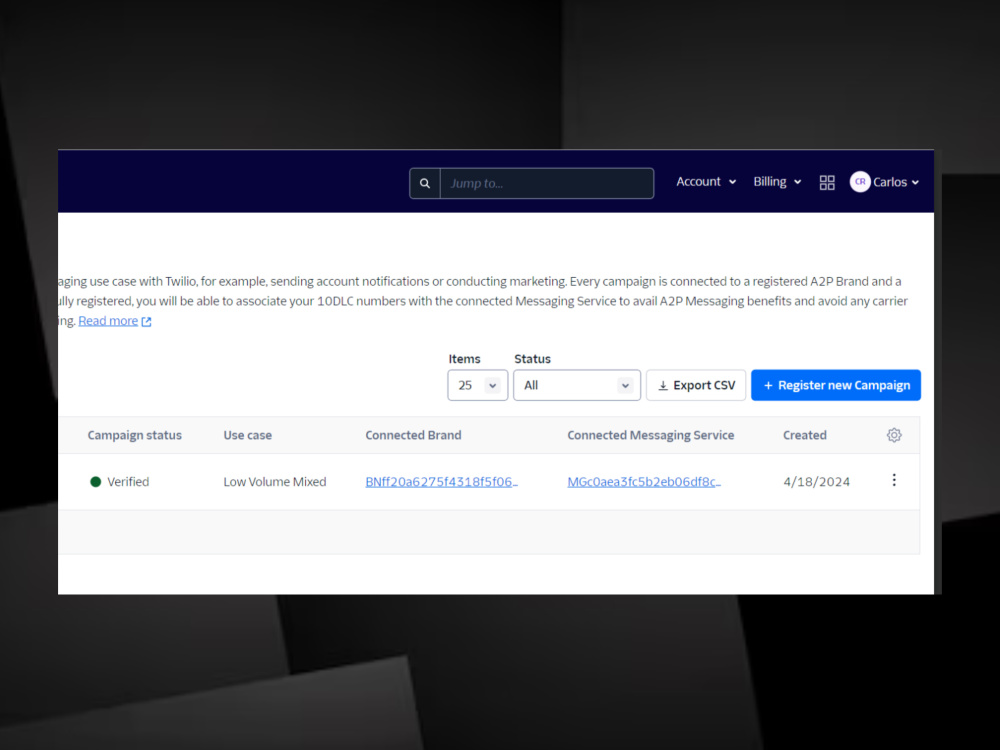This screenshot has width=1000, height=750.
Task: Click the Low Volume Mixed cell
Action: pos(275,482)
